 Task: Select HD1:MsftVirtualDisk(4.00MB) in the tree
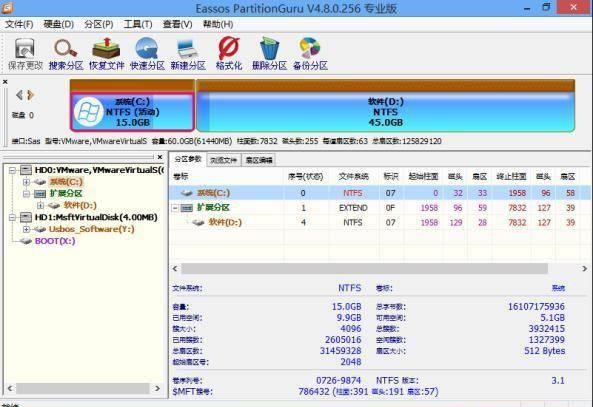(96, 217)
